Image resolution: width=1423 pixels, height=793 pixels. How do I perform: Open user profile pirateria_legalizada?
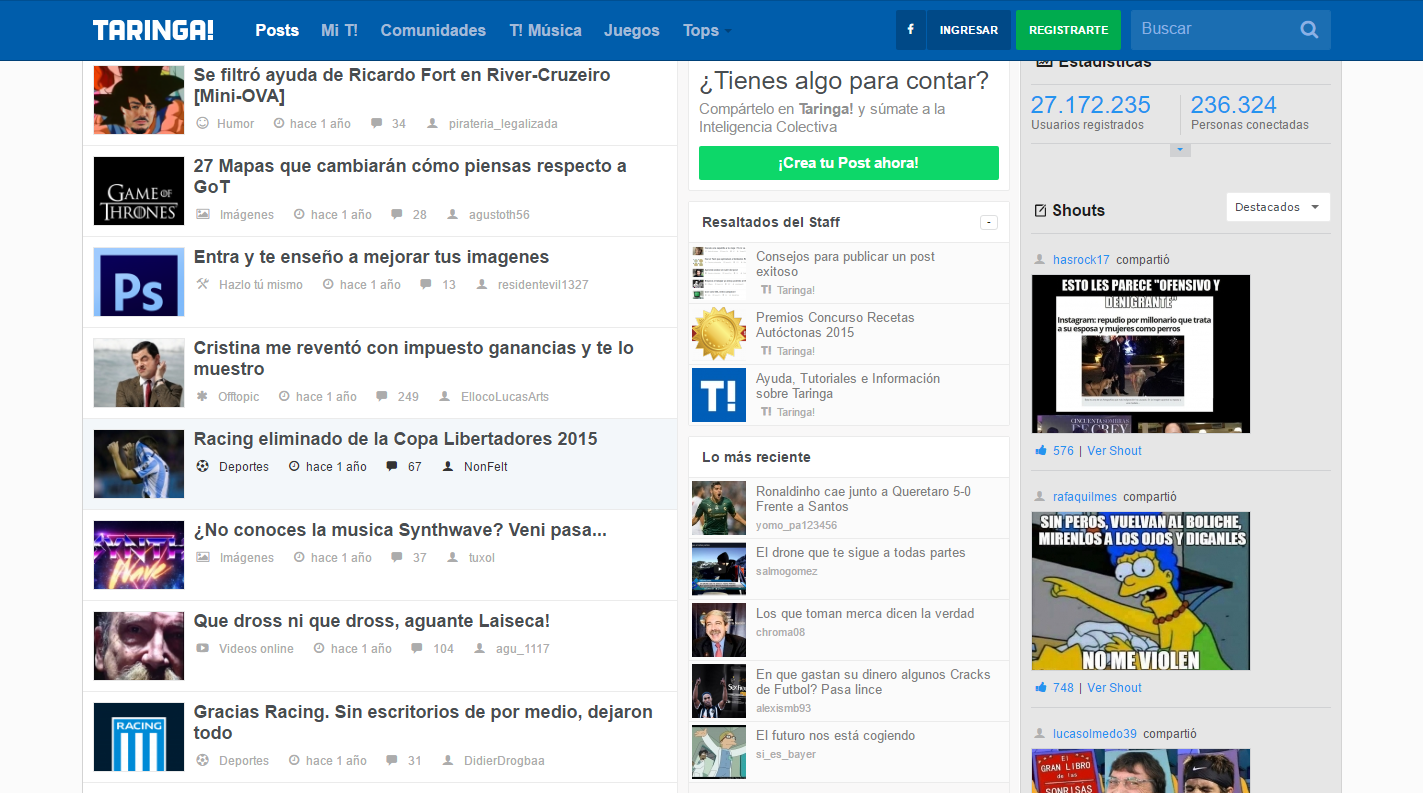503,124
